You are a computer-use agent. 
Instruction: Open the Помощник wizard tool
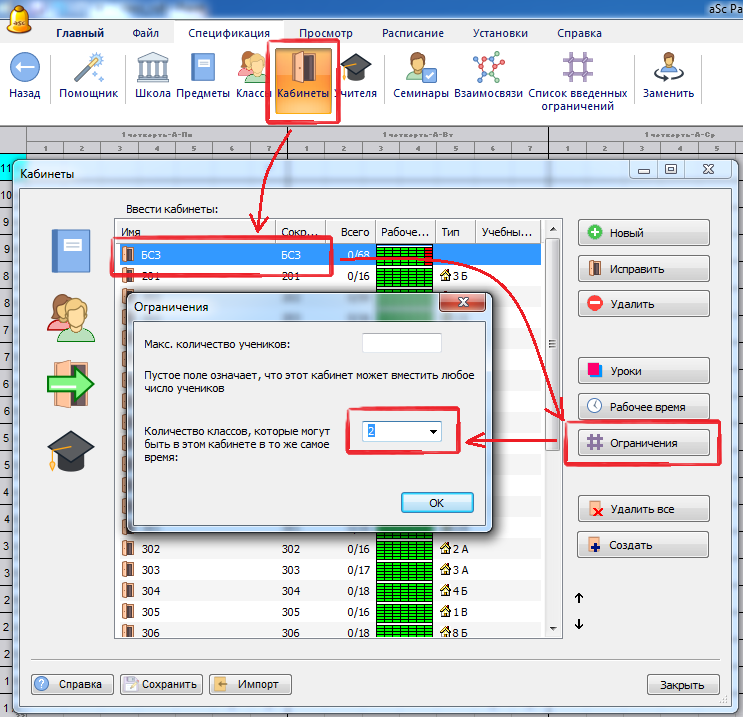click(89, 69)
